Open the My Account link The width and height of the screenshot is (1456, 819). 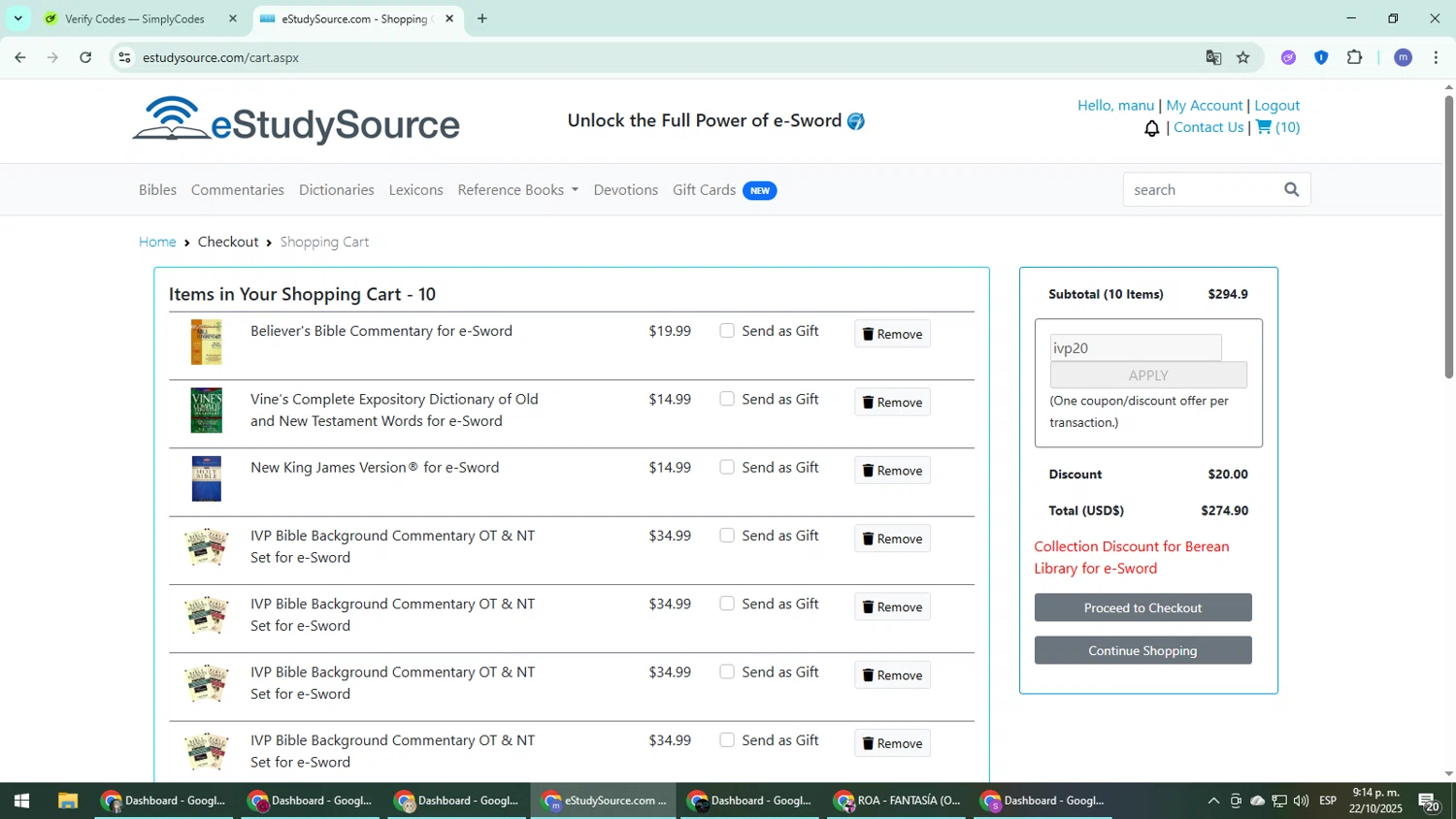[1204, 105]
